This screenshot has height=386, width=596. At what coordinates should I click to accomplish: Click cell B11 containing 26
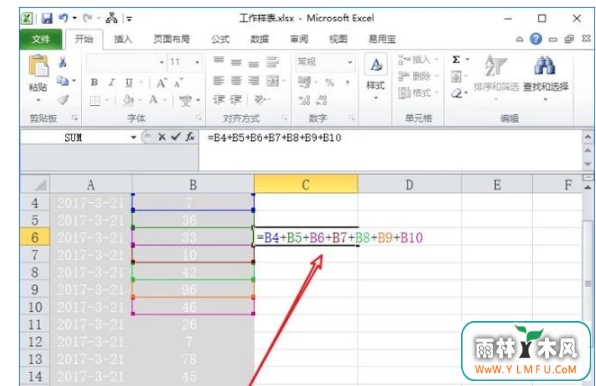193,324
